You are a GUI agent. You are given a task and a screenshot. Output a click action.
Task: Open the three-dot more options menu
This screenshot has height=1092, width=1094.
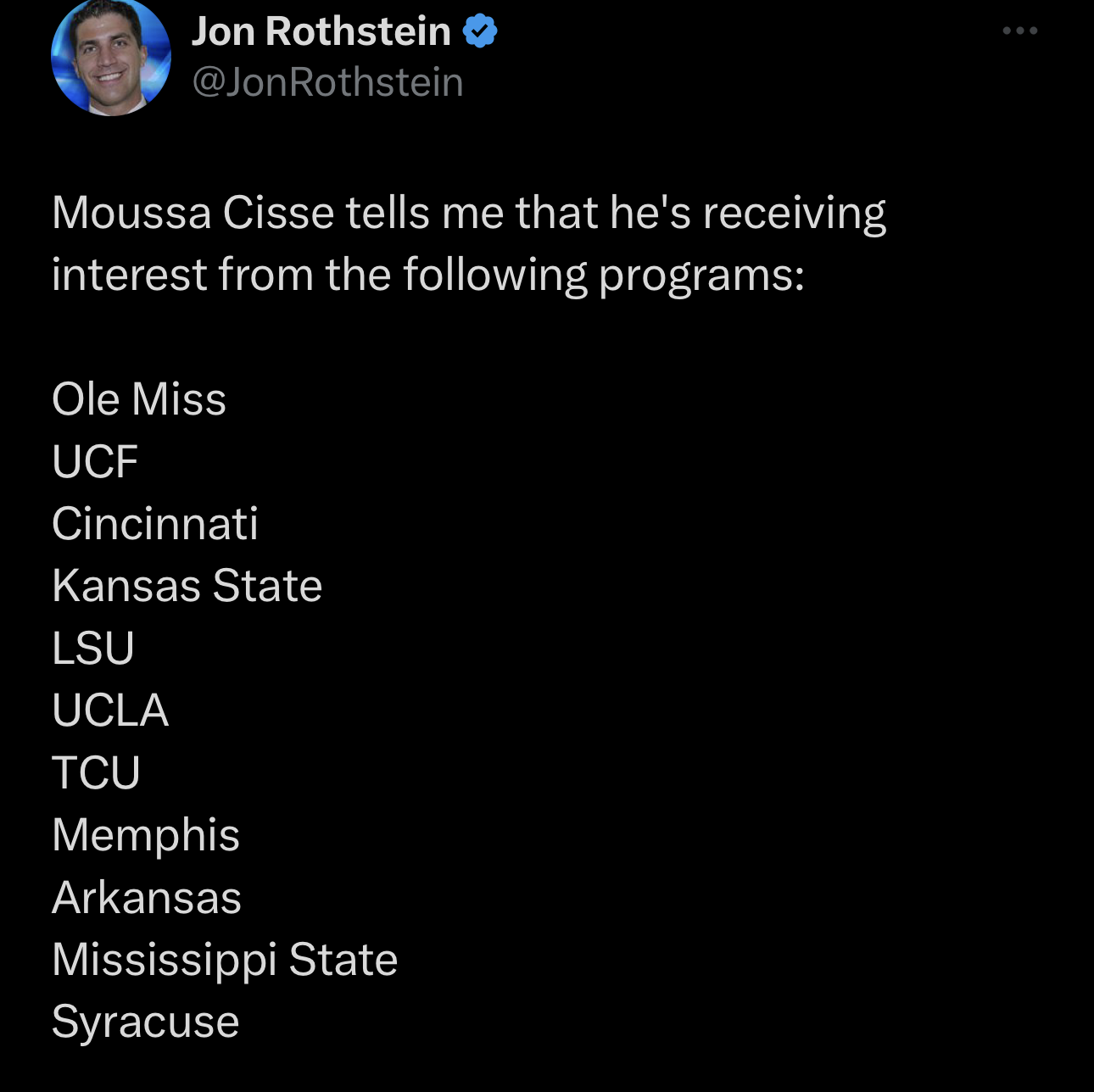[x=1019, y=31]
